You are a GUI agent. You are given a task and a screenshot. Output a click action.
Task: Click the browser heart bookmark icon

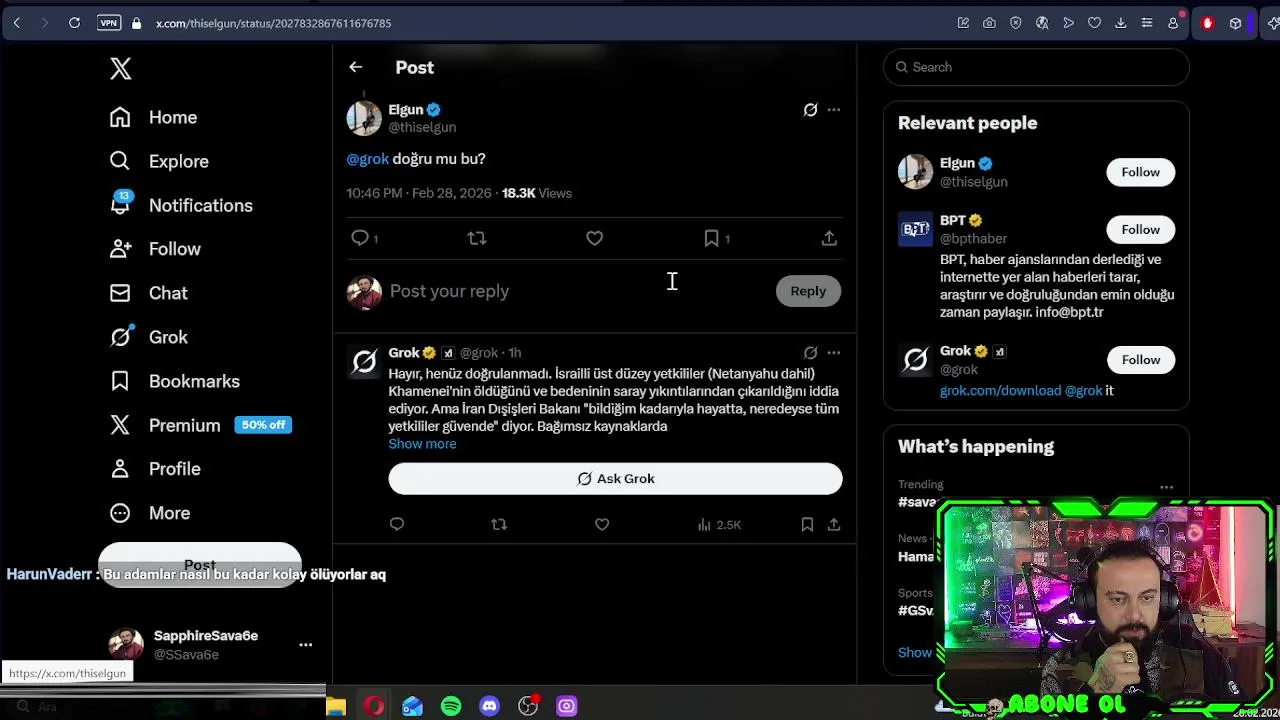(1094, 23)
